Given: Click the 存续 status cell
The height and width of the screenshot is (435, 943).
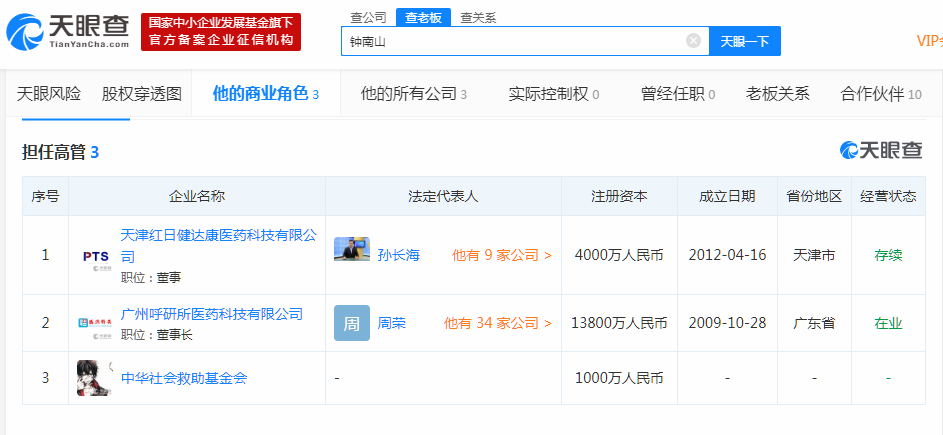Looking at the screenshot, I should click(x=888, y=255).
